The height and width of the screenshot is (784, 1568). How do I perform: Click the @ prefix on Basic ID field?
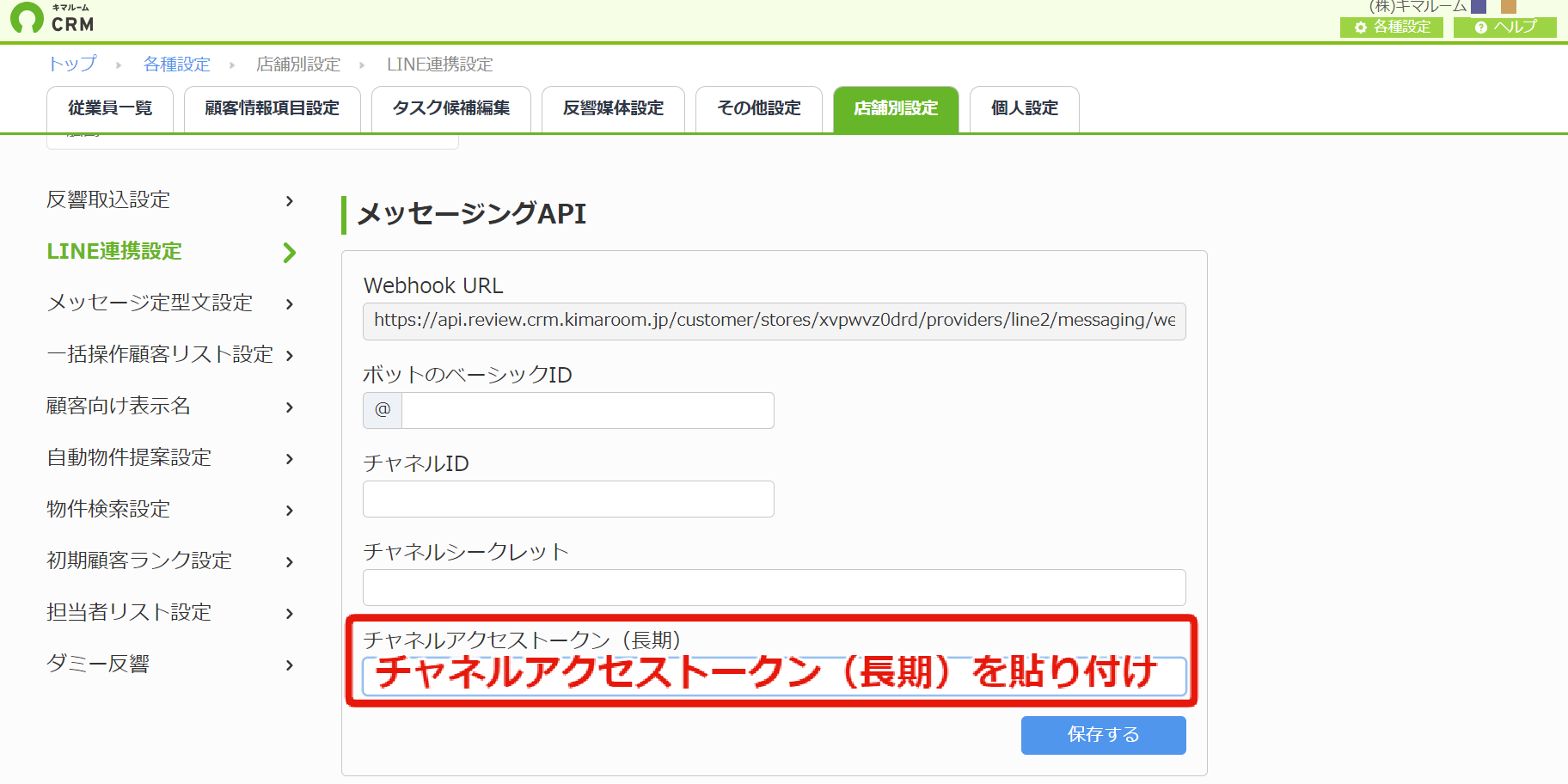383,411
